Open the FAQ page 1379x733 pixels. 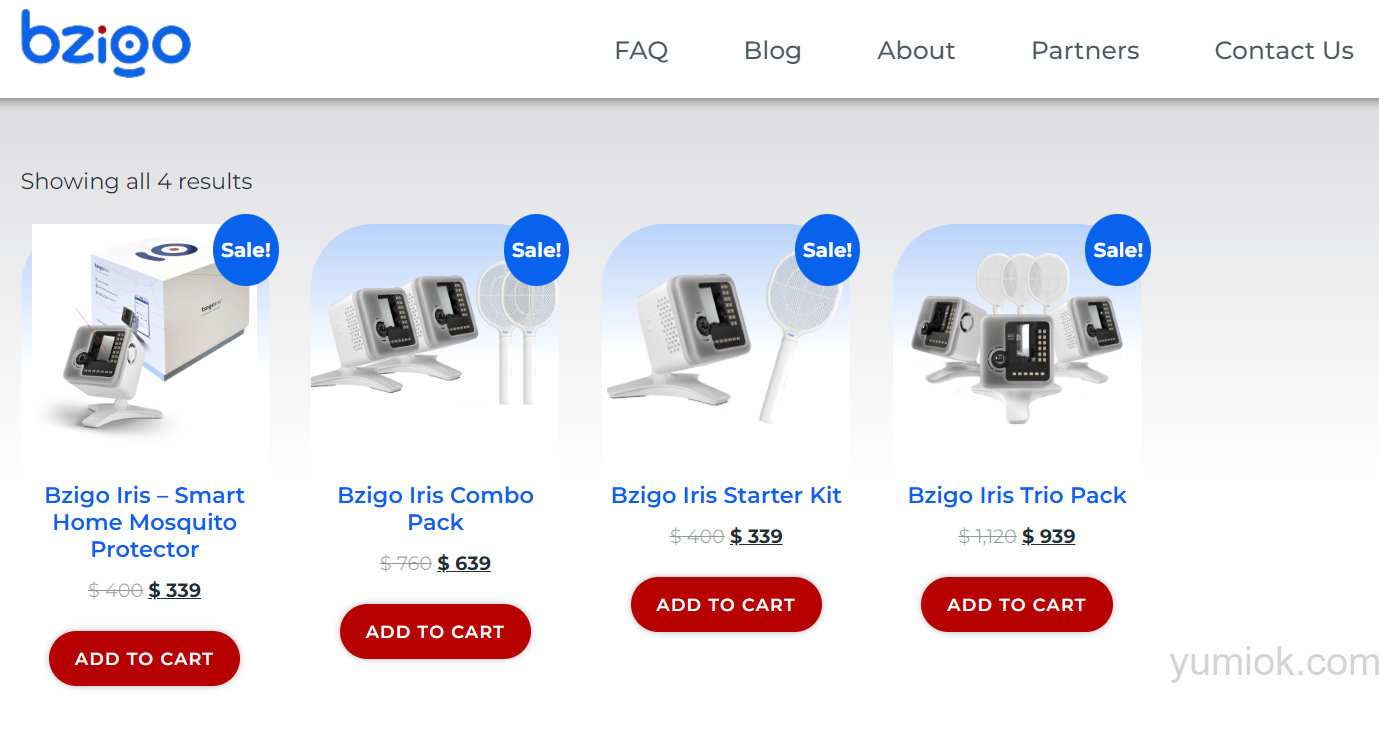pos(641,51)
